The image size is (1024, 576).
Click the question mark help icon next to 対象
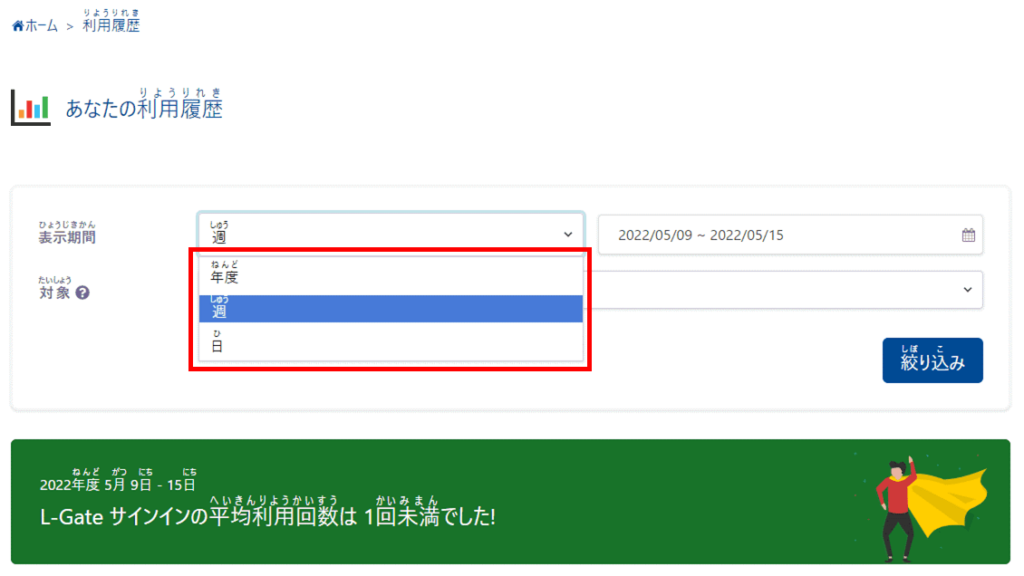pyautogui.click(x=83, y=293)
